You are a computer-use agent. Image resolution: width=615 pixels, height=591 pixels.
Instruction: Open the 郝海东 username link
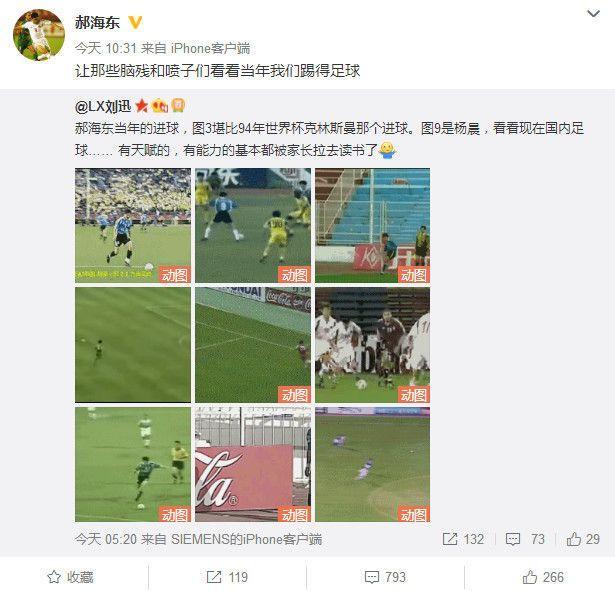click(97, 22)
